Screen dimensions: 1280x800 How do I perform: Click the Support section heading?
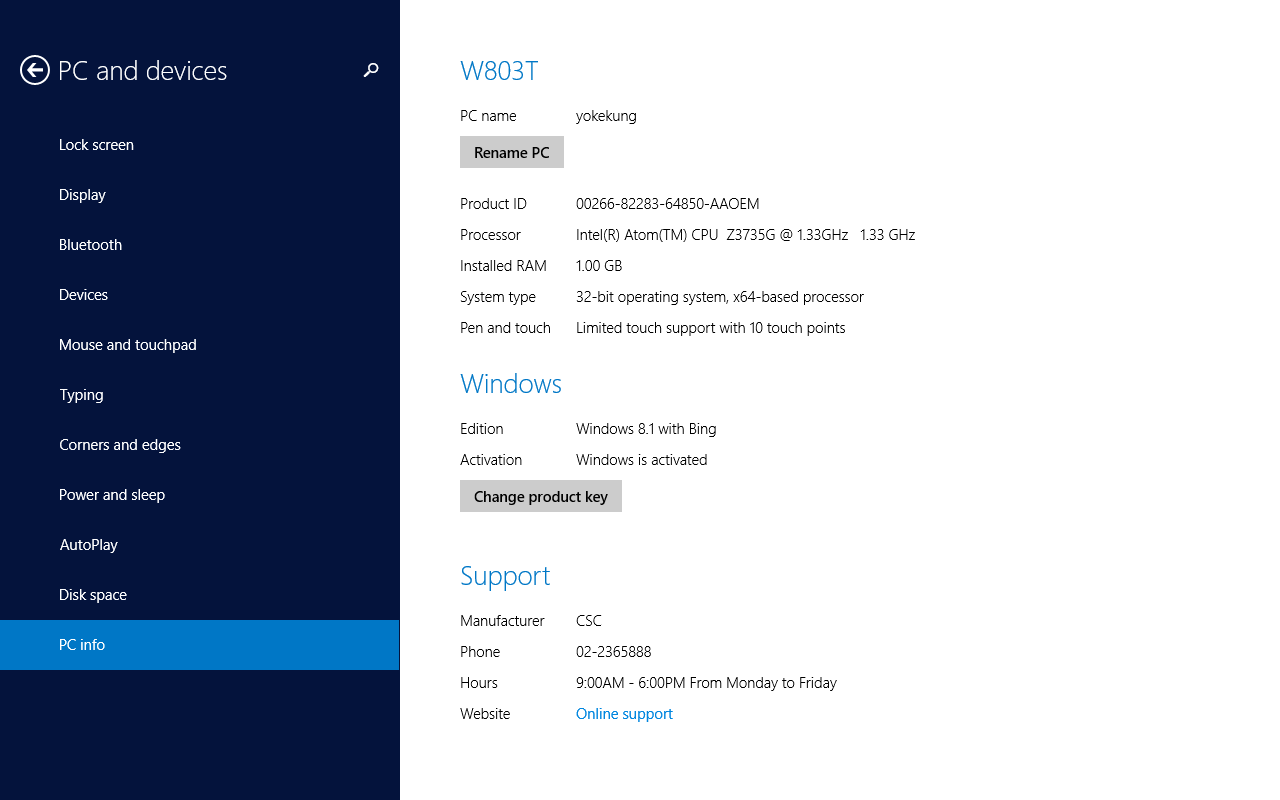tap(505, 576)
